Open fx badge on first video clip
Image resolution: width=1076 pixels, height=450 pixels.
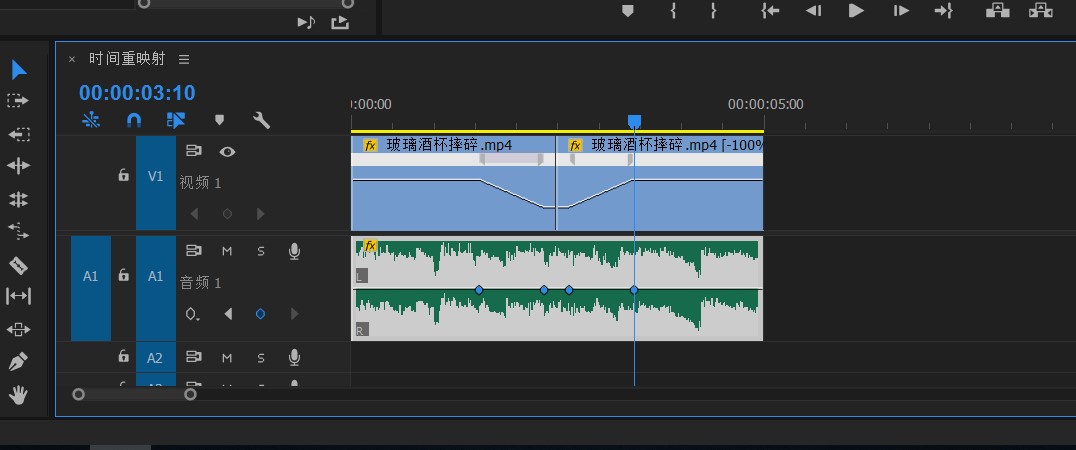pos(371,145)
